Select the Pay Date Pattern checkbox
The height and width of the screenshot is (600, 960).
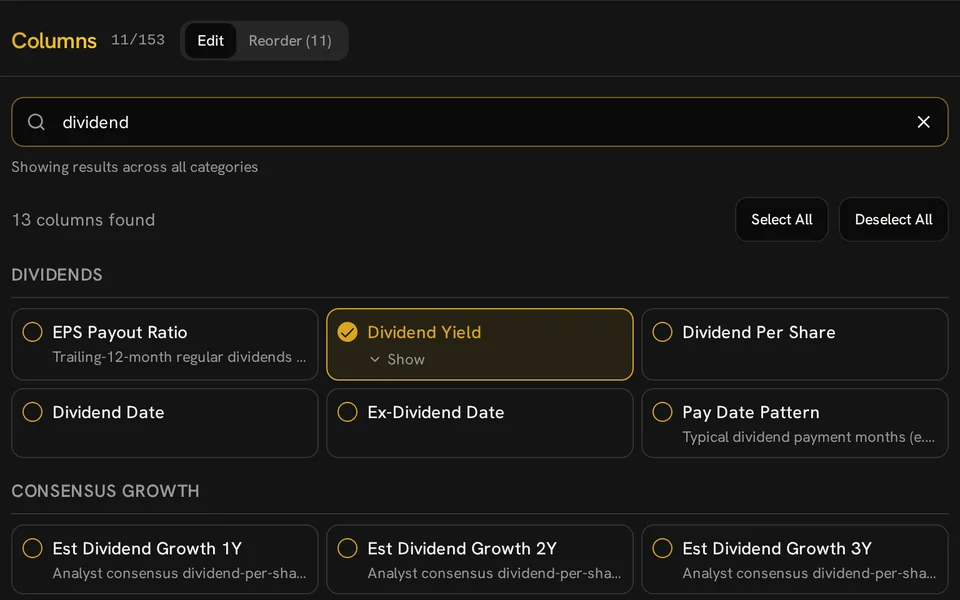click(662, 412)
